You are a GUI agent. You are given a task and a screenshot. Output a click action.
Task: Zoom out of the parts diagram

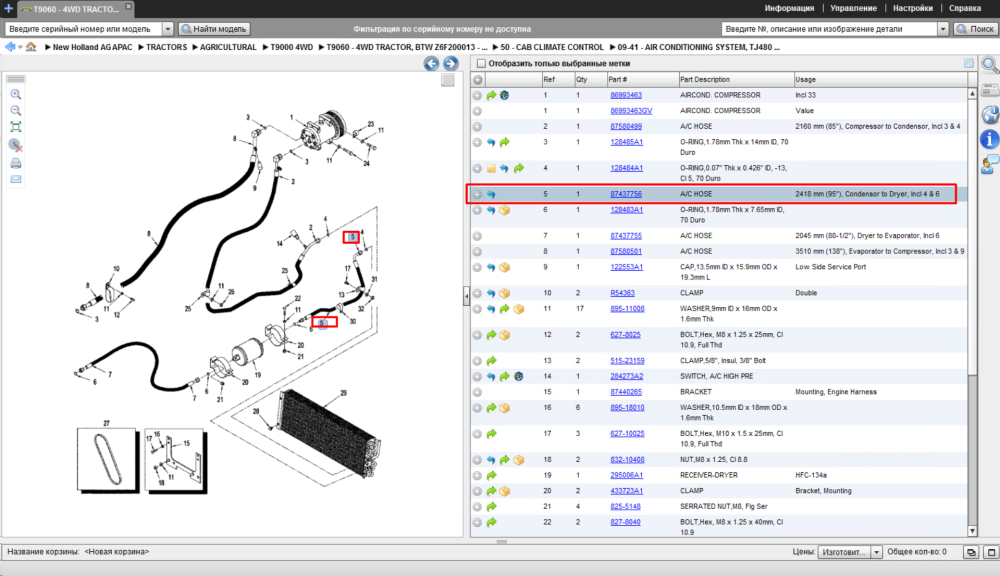click(x=16, y=110)
